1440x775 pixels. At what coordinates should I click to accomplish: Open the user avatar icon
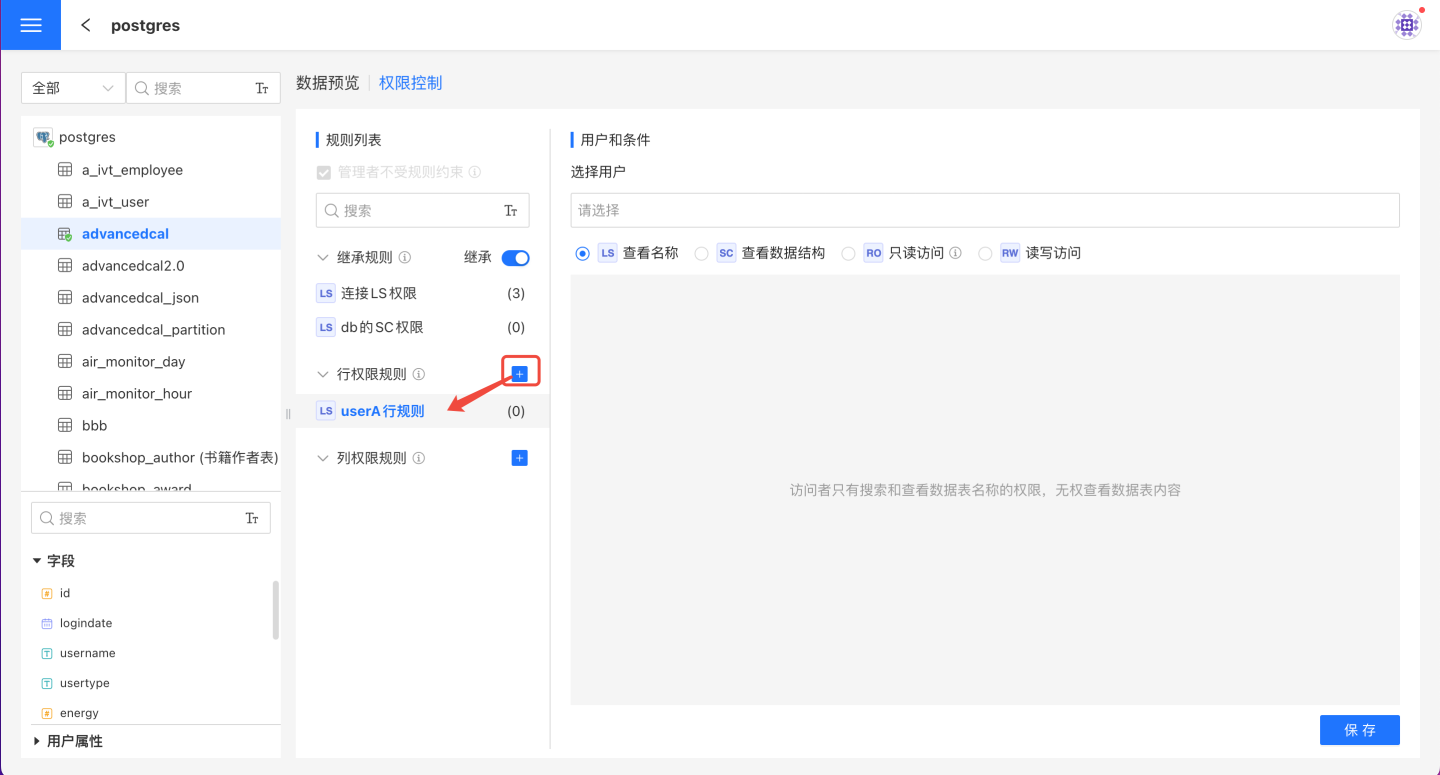[1407, 25]
